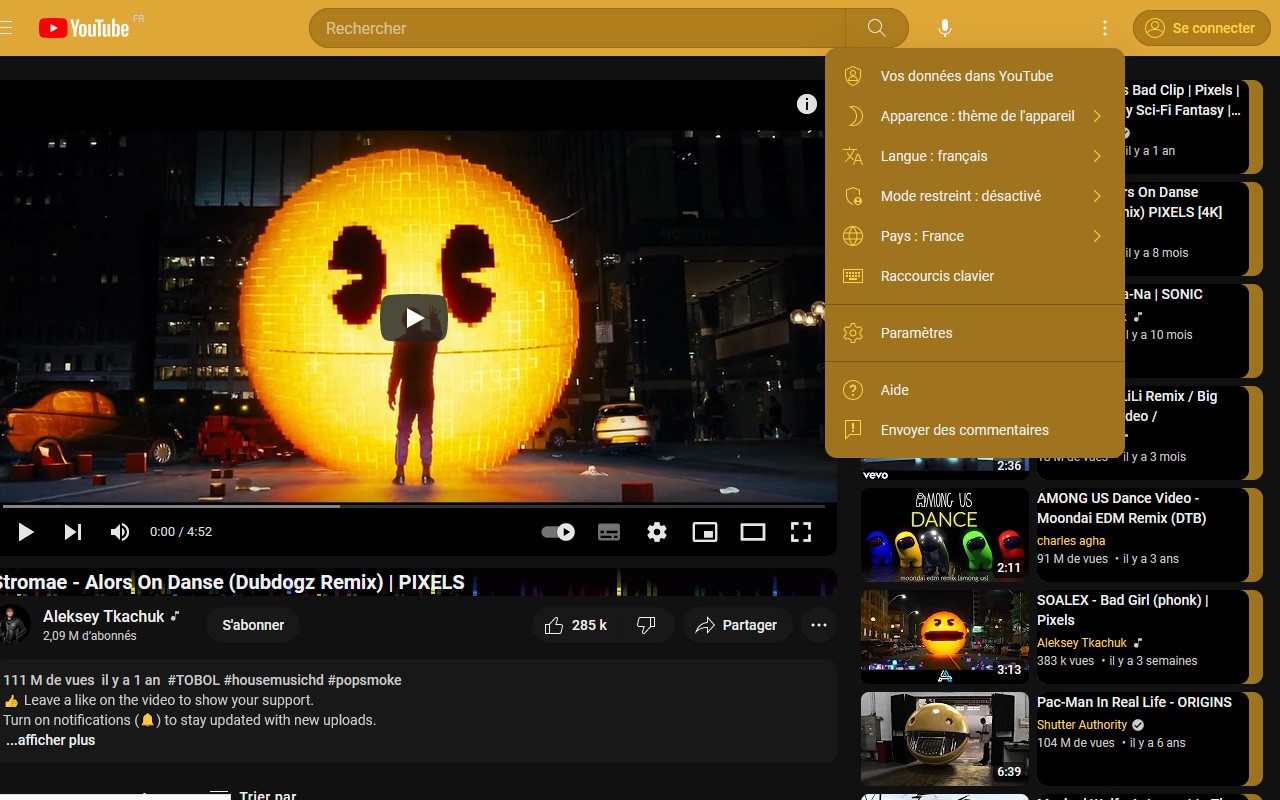Start voice search with microphone
Viewport: 1280px width, 800px height.
click(945, 28)
